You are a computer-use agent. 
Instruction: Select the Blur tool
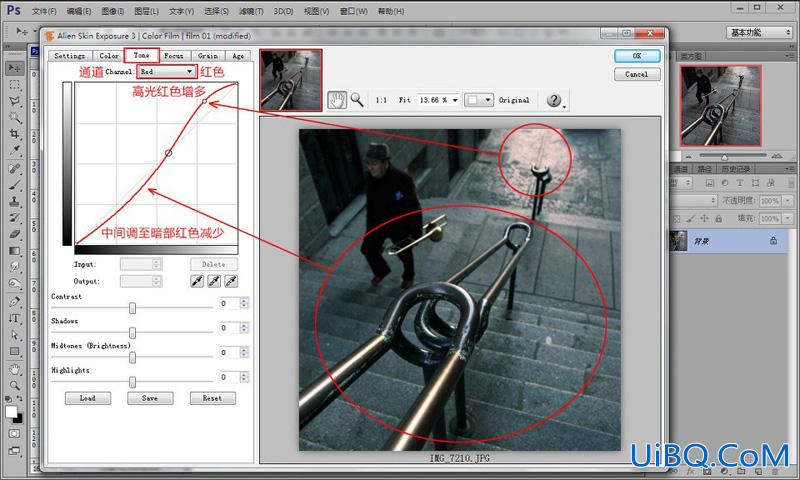(14, 267)
